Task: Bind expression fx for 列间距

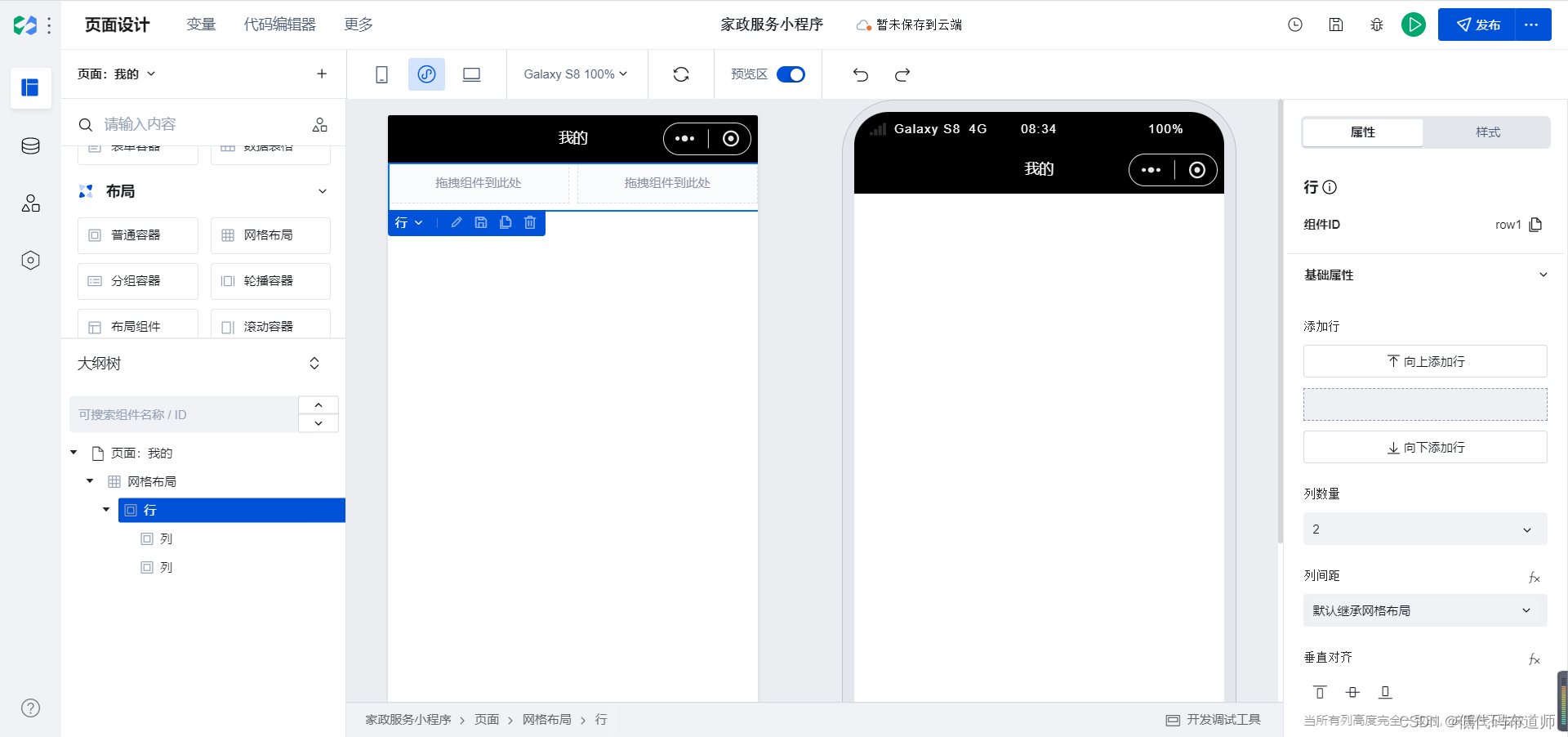Action: click(x=1535, y=578)
